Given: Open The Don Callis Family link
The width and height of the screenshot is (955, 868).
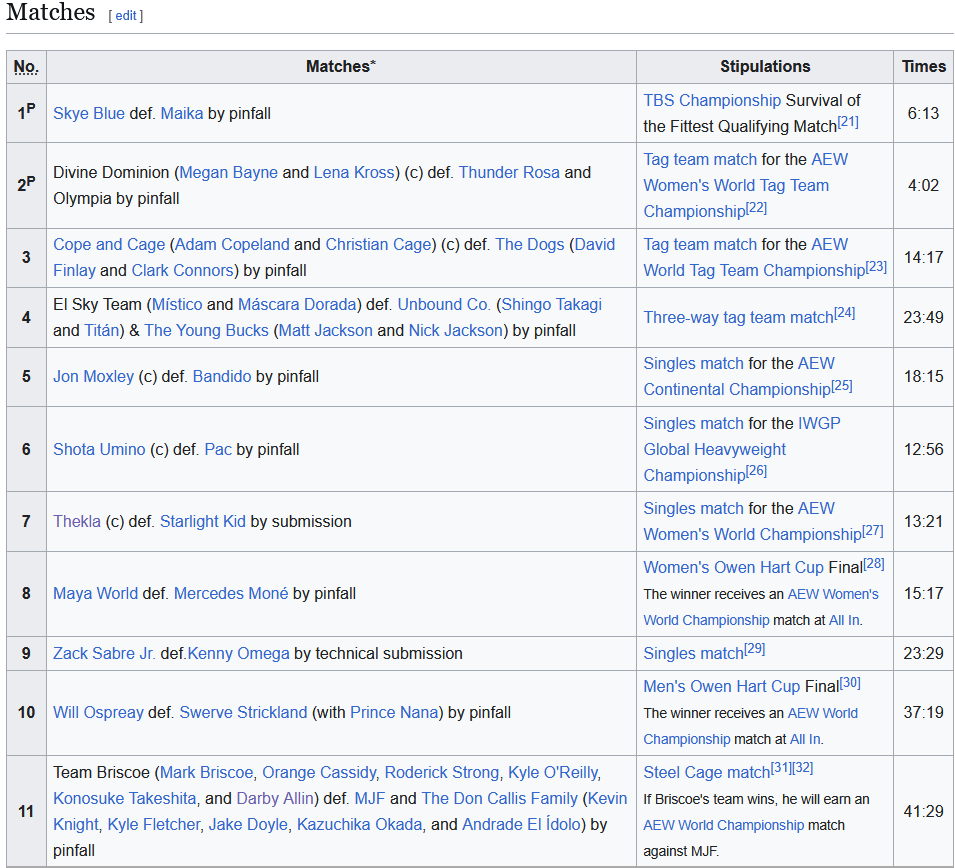Looking at the screenshot, I should [499, 799].
